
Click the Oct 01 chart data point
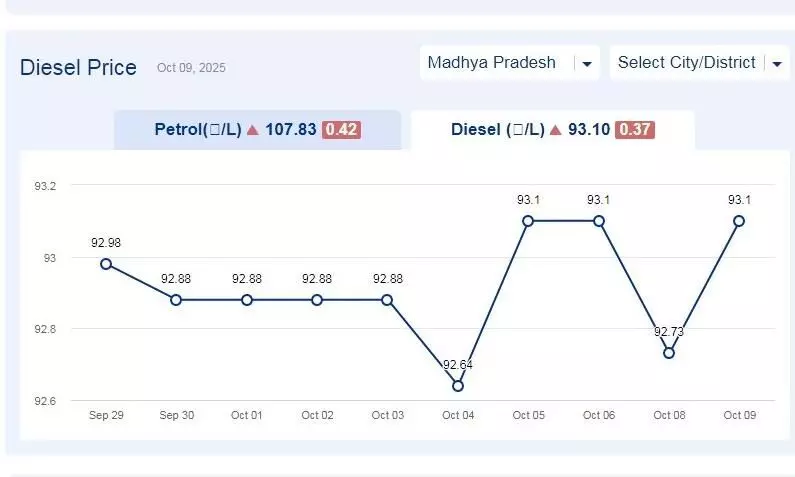point(247,300)
